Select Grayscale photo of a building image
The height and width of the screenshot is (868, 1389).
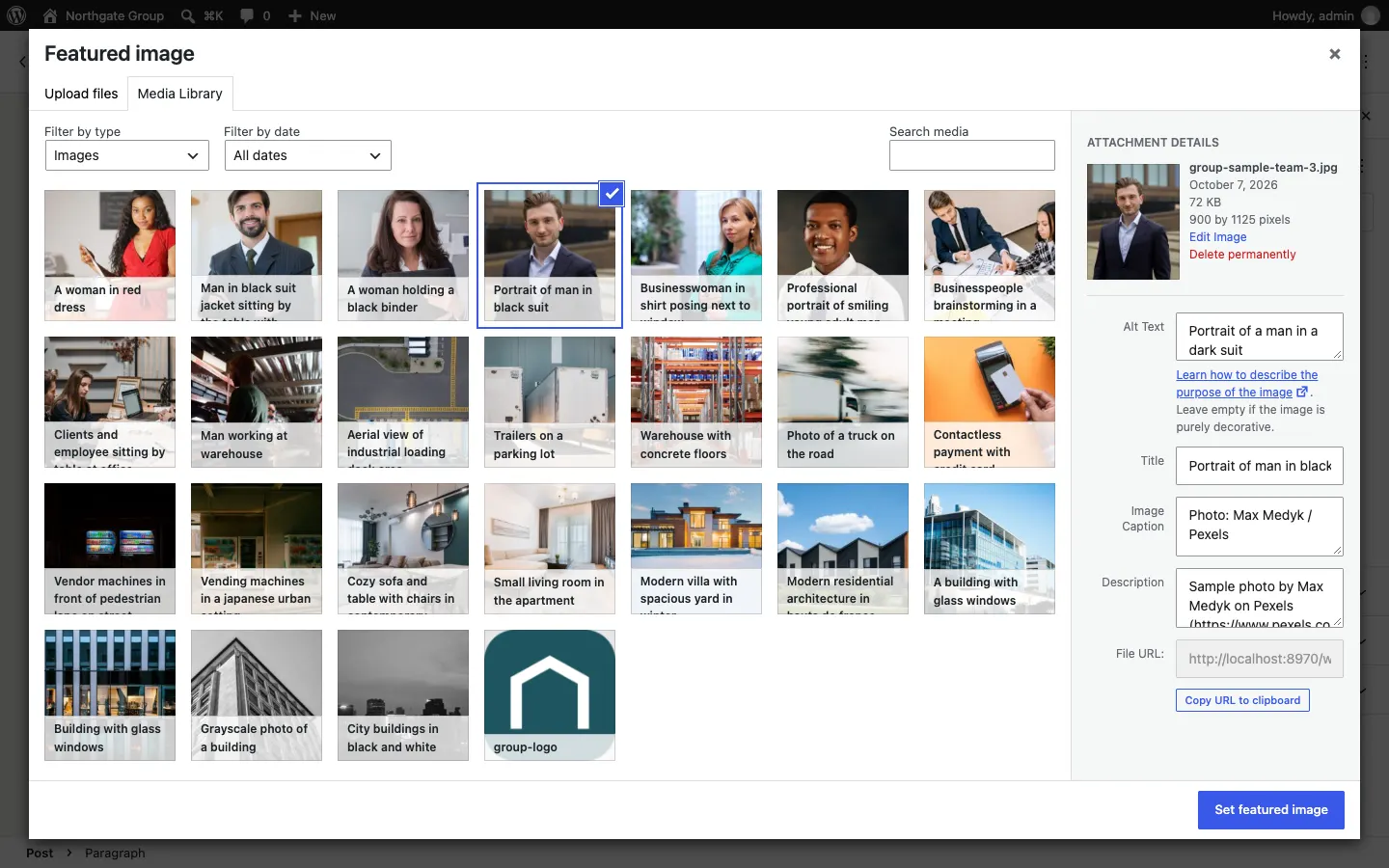[x=257, y=695]
